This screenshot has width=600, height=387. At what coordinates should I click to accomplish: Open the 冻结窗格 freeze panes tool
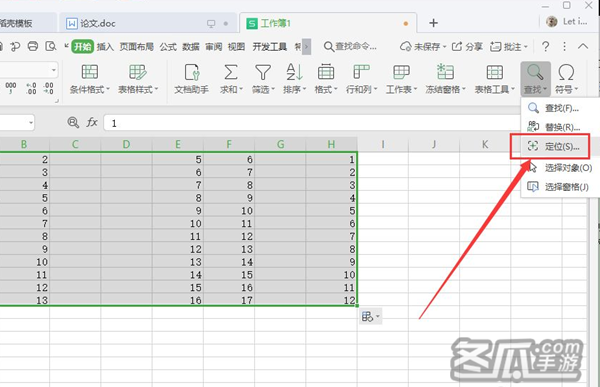[445, 79]
